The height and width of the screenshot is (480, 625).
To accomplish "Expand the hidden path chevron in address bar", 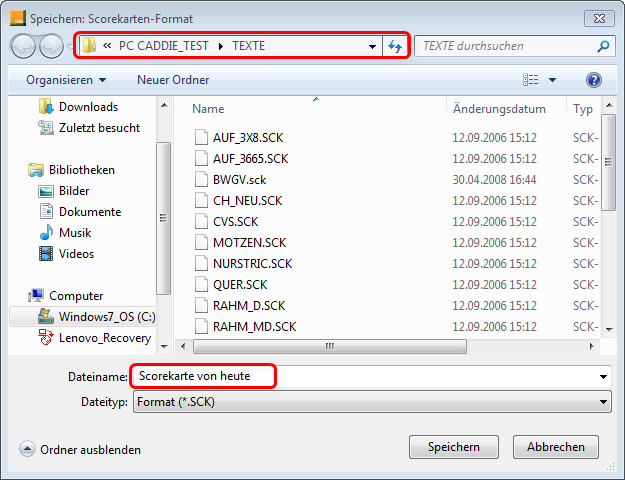I will click(107, 46).
